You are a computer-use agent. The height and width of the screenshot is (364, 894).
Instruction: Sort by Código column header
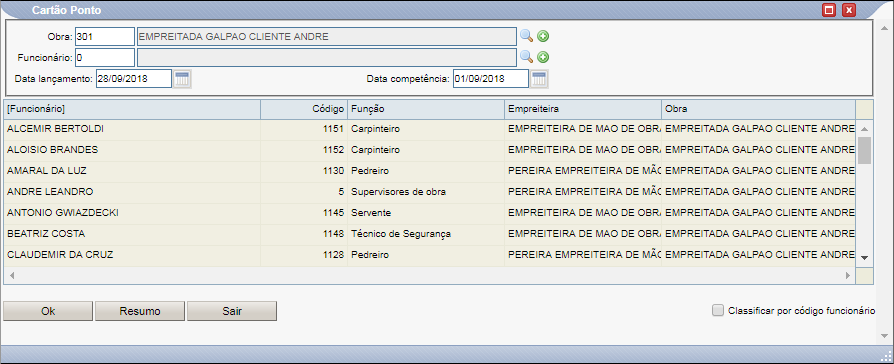point(304,109)
